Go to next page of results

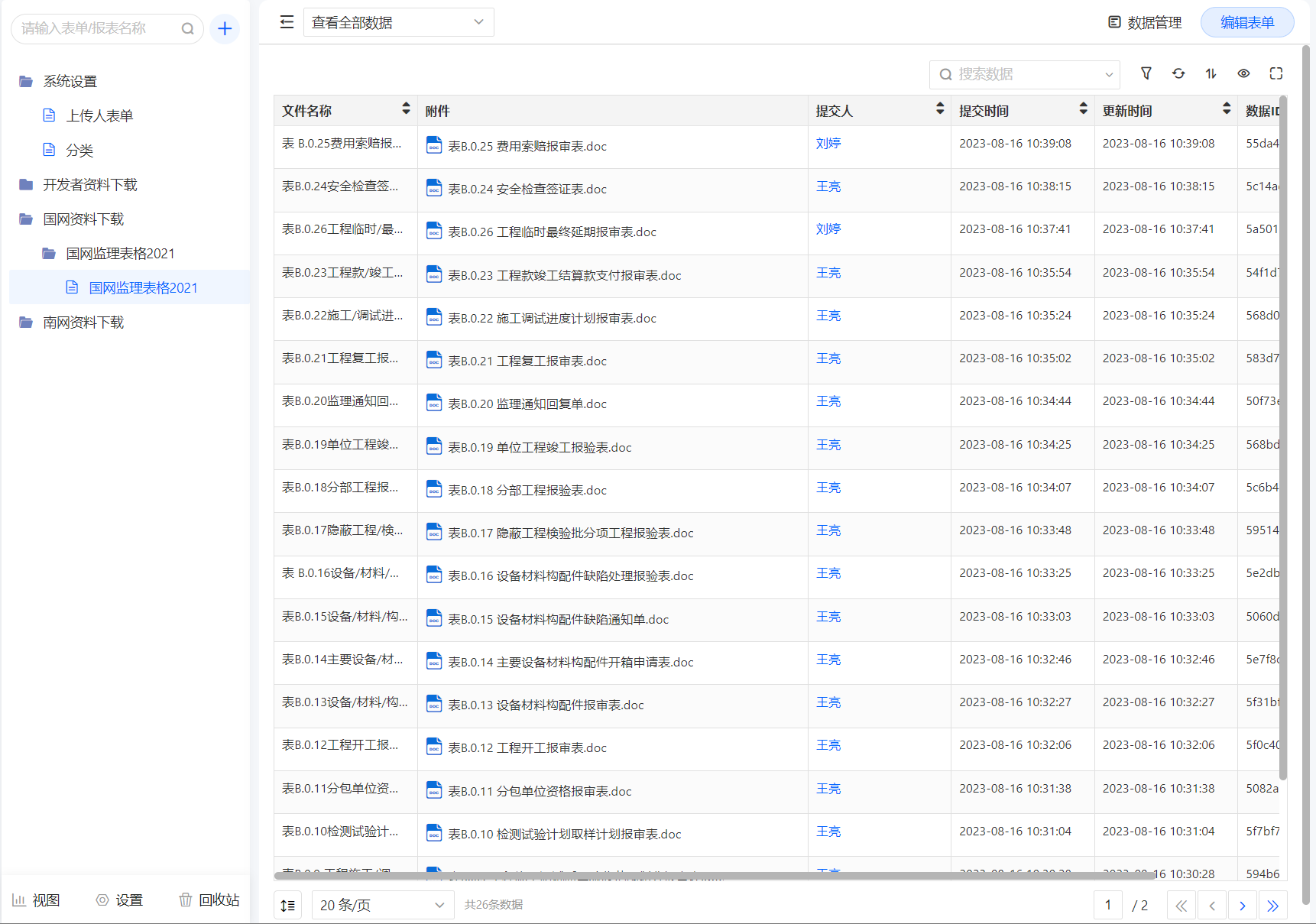tap(1242, 906)
